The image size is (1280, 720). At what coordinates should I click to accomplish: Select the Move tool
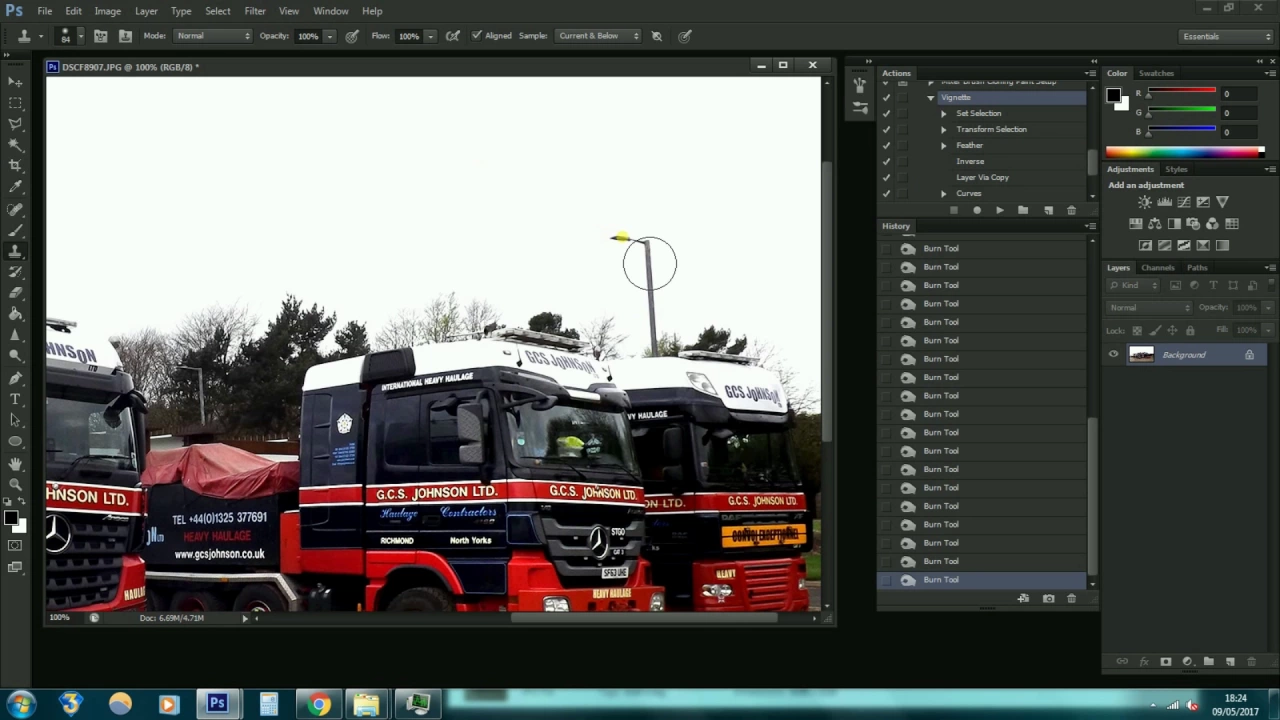tap(15, 82)
